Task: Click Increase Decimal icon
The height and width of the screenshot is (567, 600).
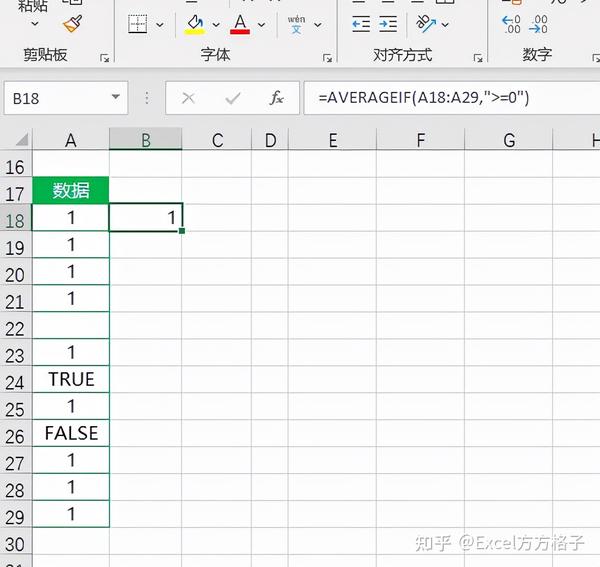Action: (x=511, y=24)
